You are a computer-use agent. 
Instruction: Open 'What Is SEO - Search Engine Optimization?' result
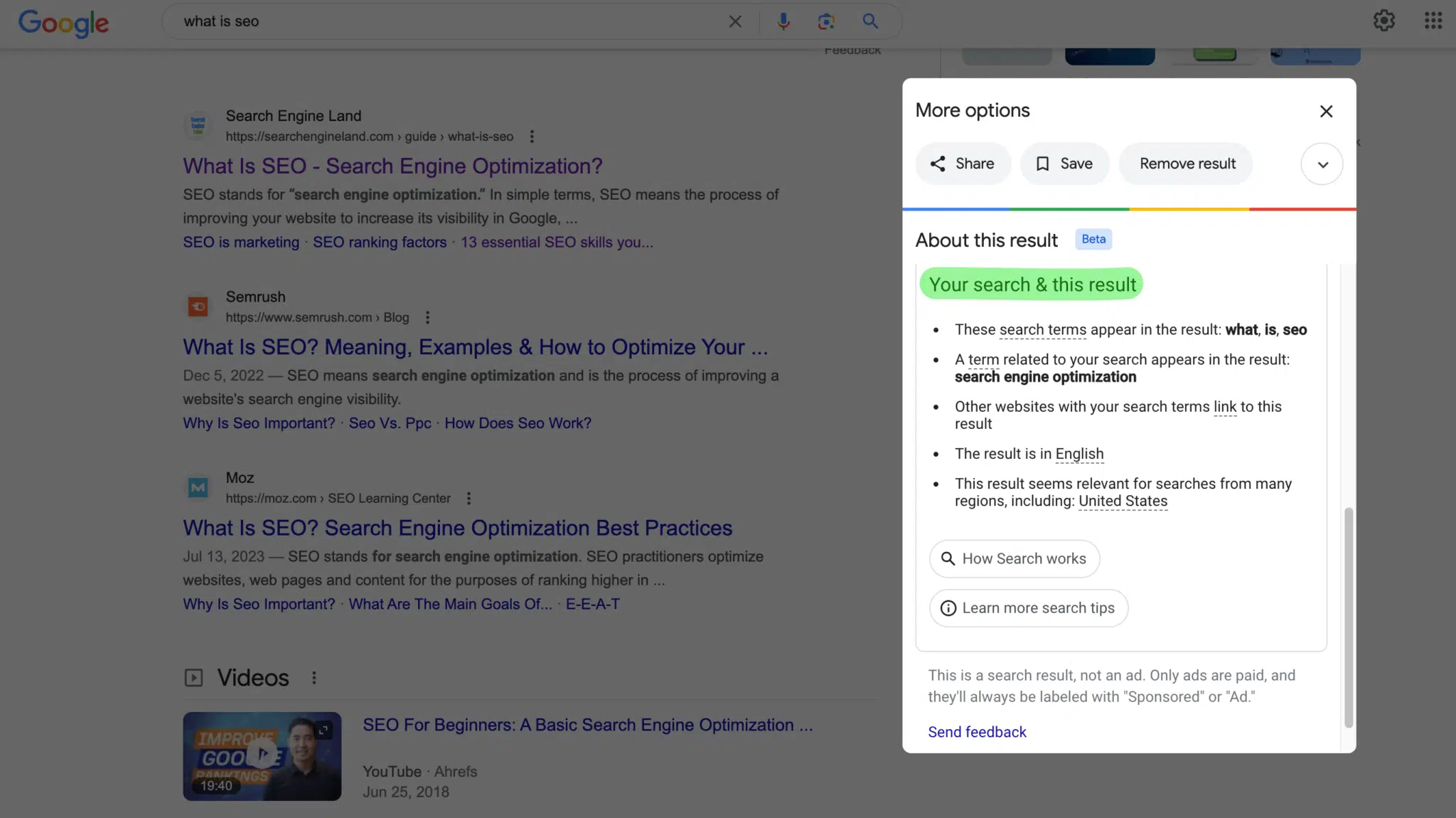tap(392, 166)
